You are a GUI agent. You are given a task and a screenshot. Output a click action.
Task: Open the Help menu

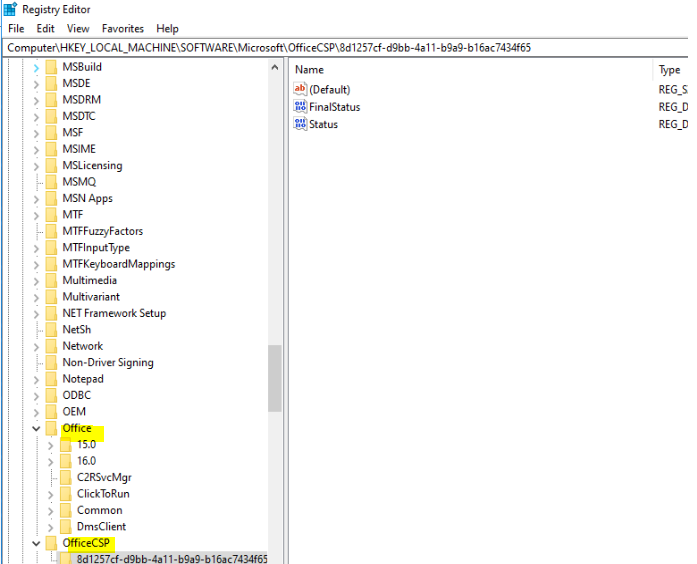[167, 28]
